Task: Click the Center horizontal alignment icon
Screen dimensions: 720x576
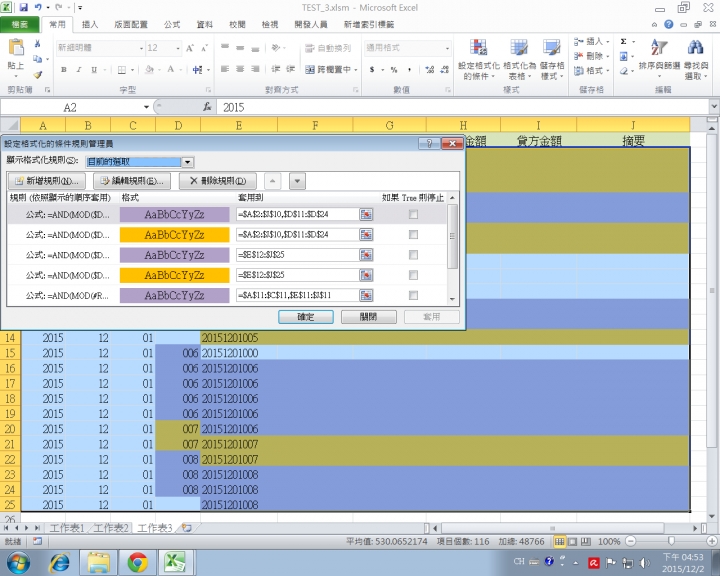Action: click(240, 69)
